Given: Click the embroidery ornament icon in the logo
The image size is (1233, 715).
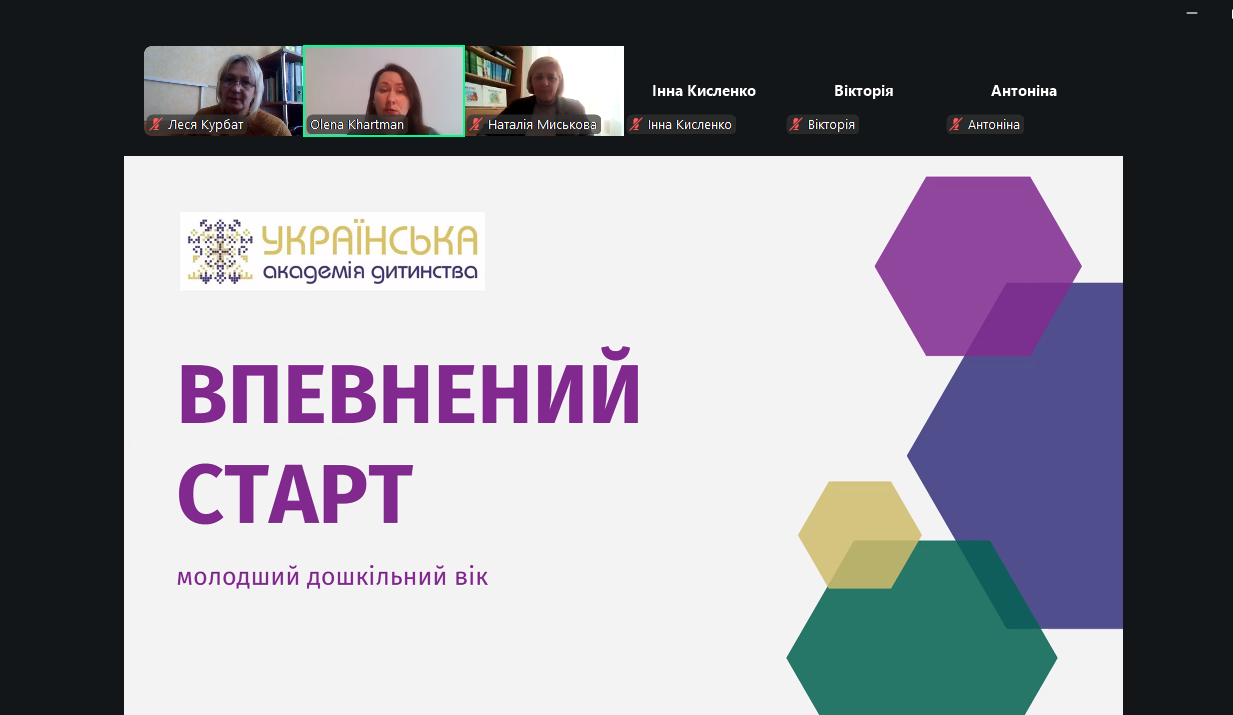Looking at the screenshot, I should [x=221, y=251].
